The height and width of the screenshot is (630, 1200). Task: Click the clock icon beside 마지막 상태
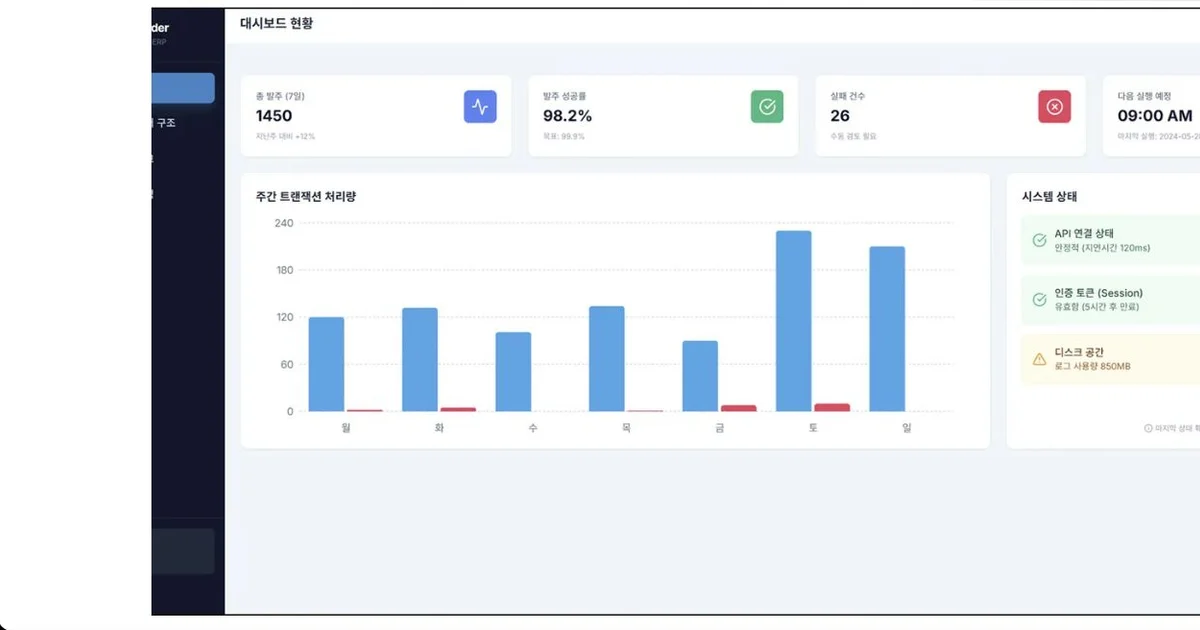point(1148,428)
